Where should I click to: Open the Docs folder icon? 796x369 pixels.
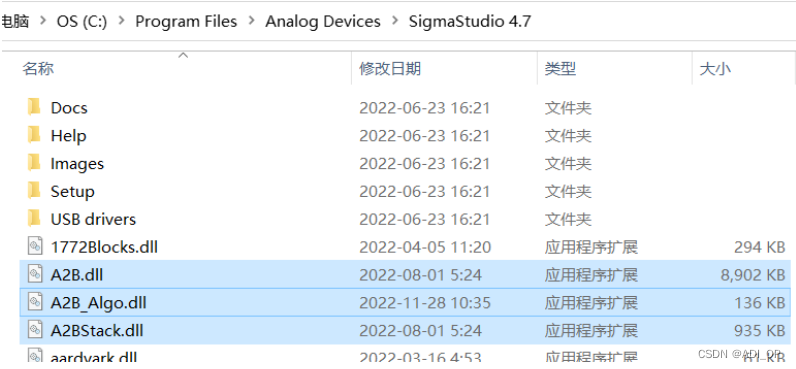point(34,108)
